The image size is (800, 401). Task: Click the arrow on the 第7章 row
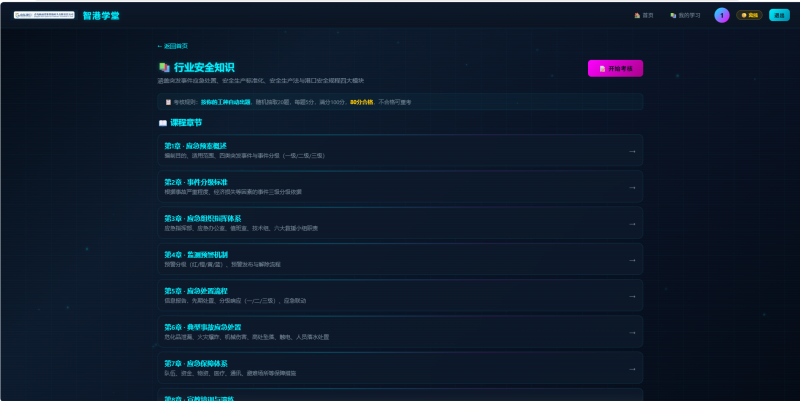[x=632, y=369]
